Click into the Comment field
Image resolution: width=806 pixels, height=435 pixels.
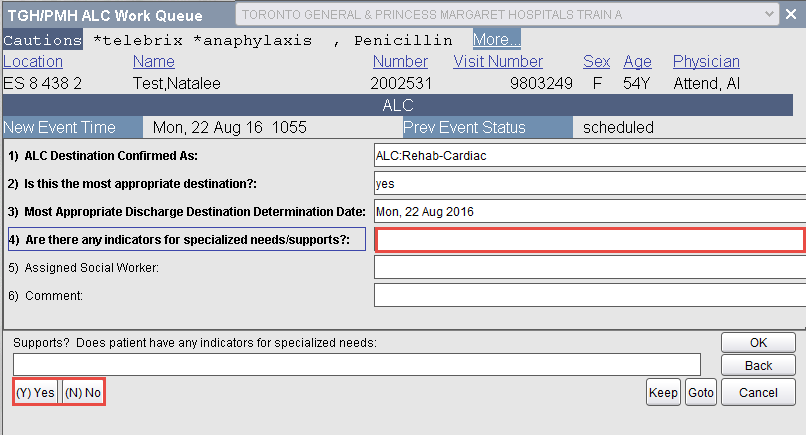point(589,295)
